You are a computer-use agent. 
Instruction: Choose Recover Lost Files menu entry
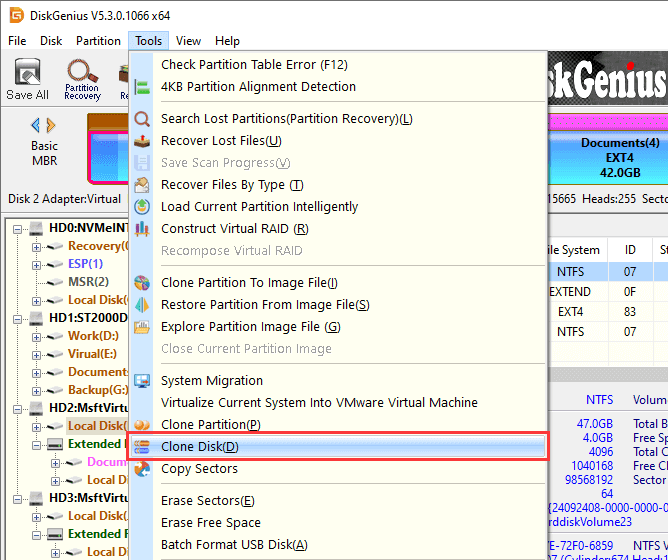[x=338, y=141]
